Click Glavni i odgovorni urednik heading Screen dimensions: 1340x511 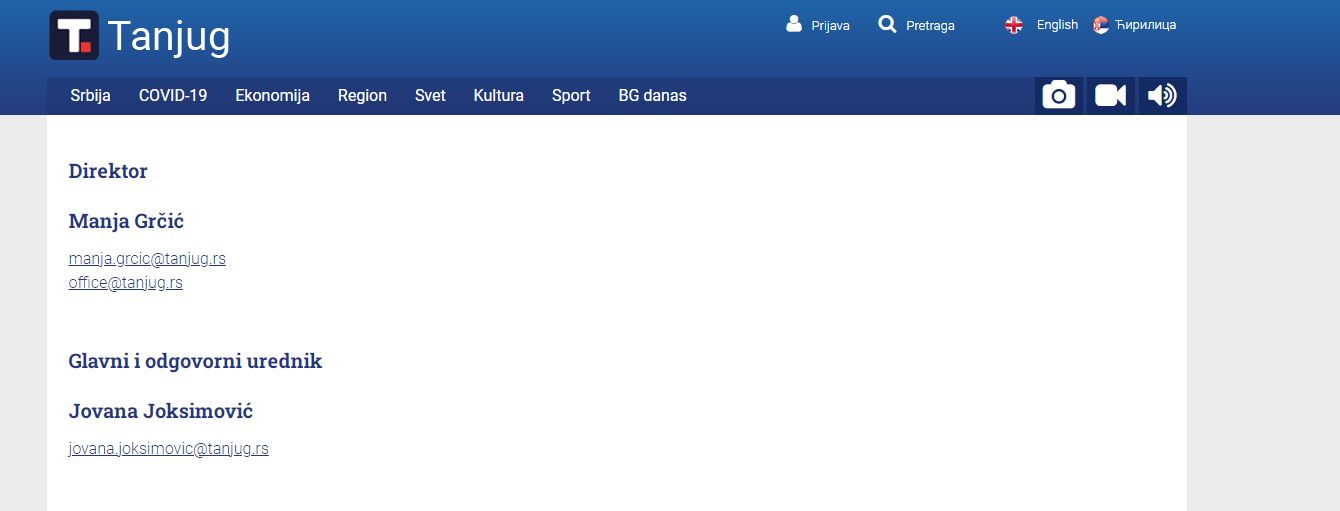196,361
